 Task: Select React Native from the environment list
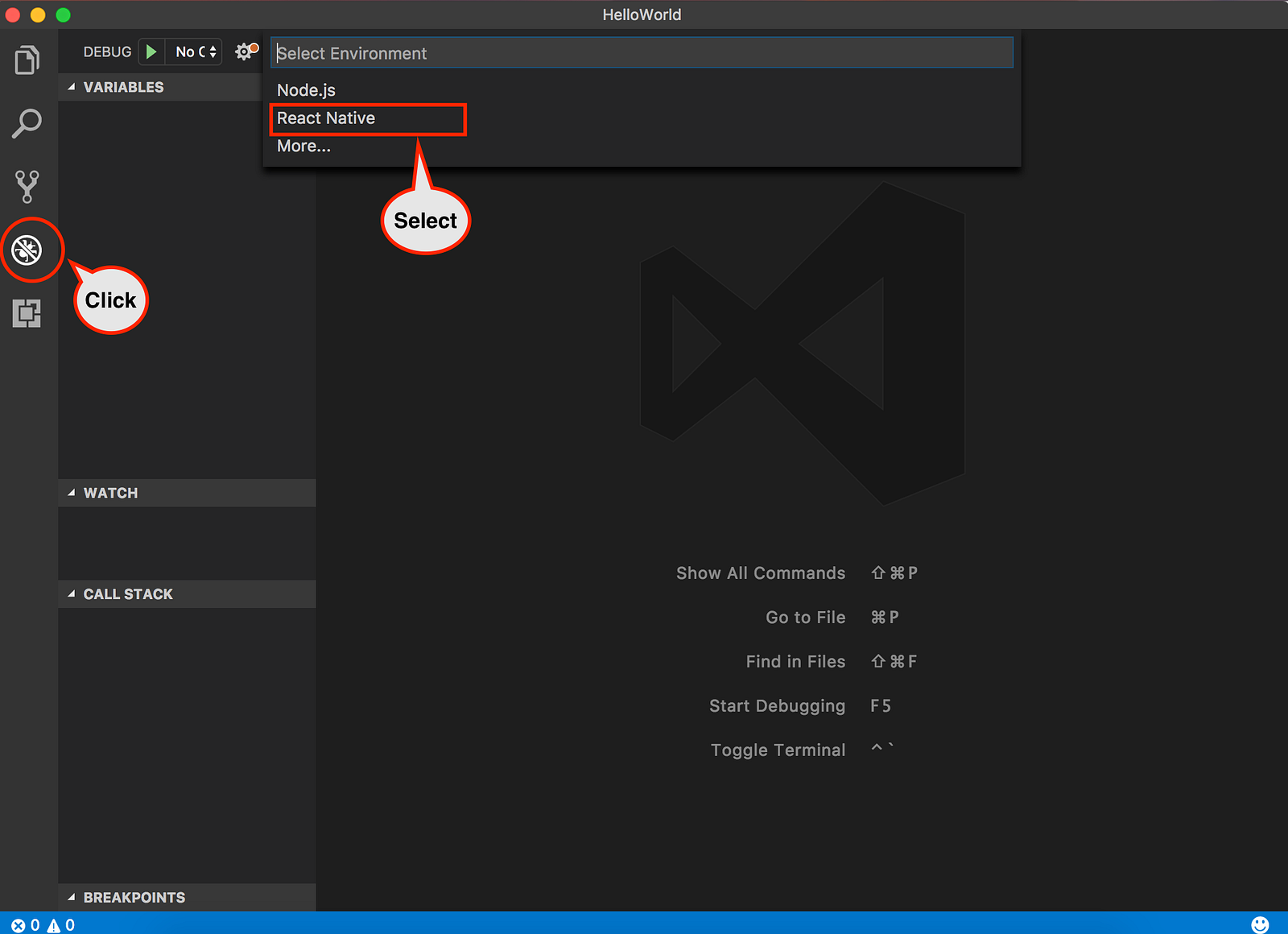pos(642,118)
